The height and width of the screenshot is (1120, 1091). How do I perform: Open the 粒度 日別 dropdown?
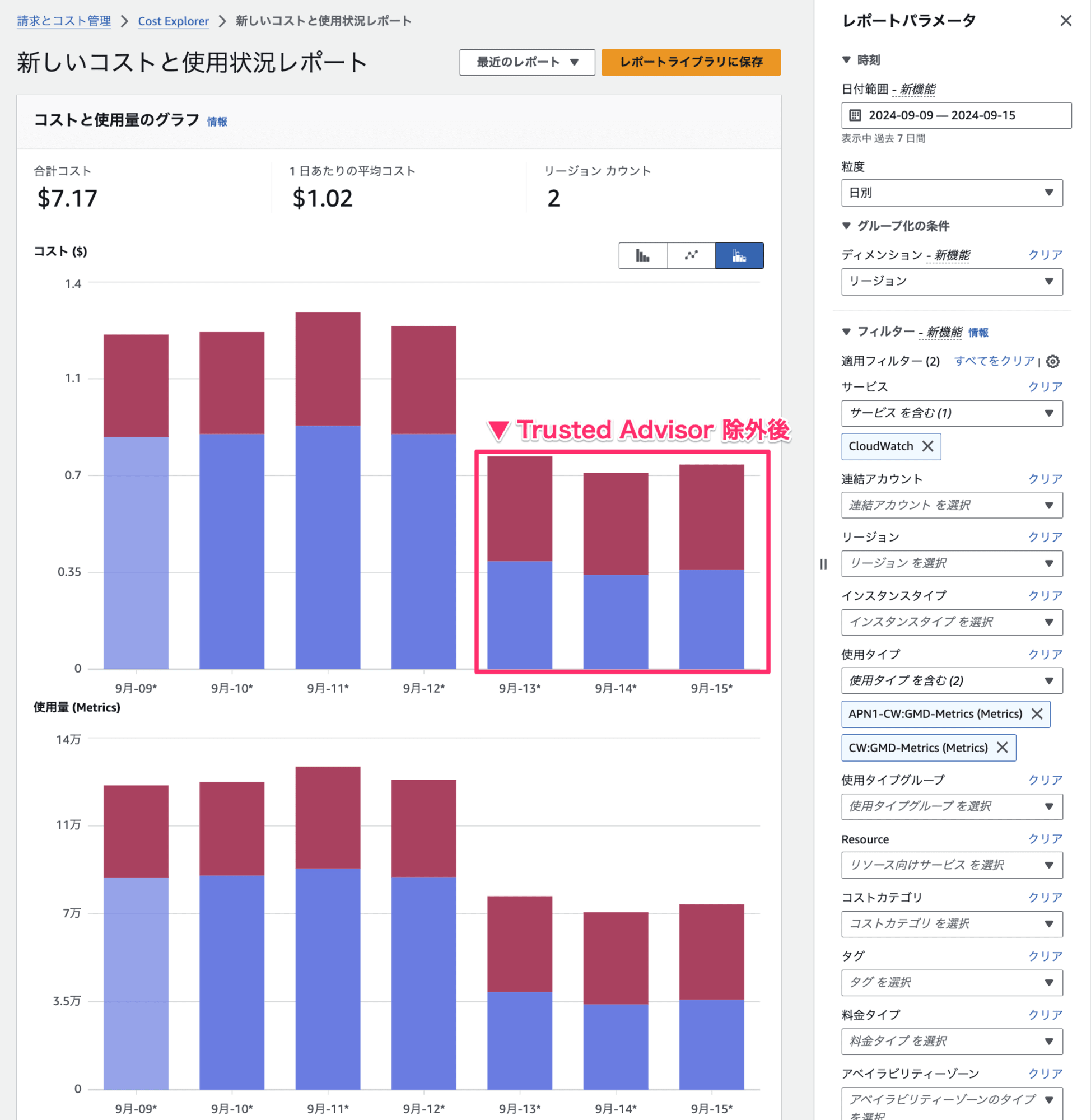pos(952,193)
